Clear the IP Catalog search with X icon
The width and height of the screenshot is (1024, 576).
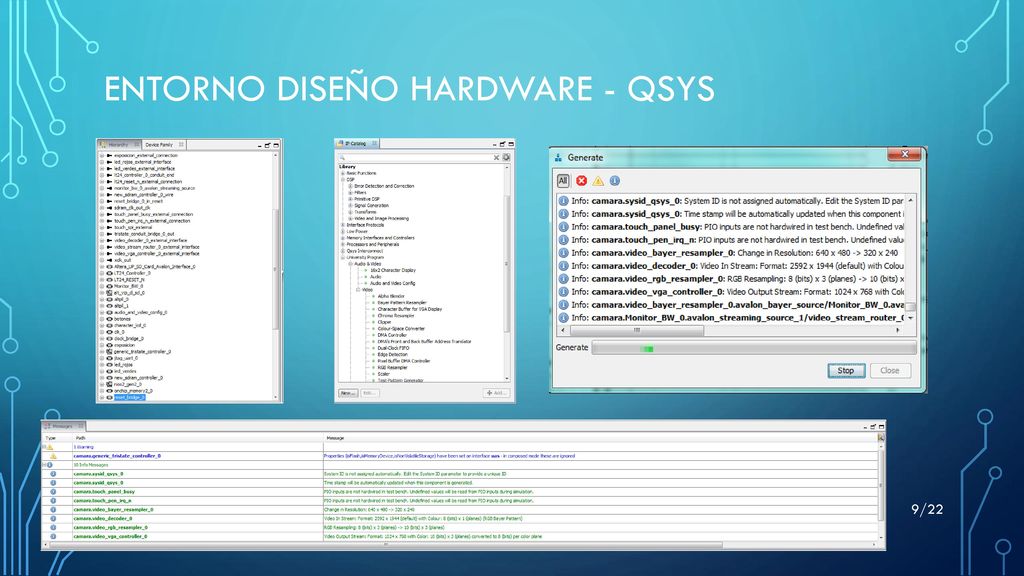coord(496,157)
